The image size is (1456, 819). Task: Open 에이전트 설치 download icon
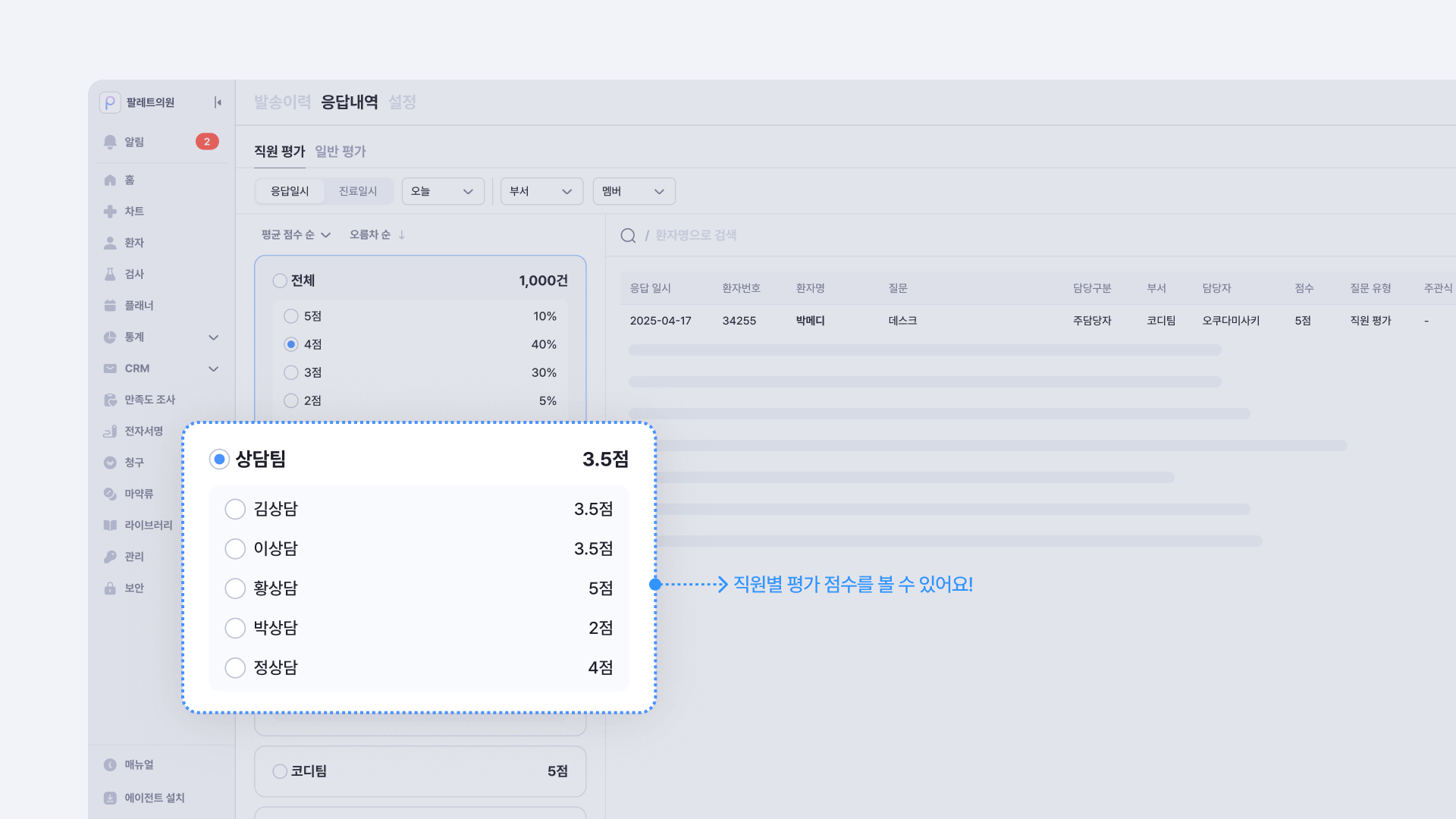[110, 798]
